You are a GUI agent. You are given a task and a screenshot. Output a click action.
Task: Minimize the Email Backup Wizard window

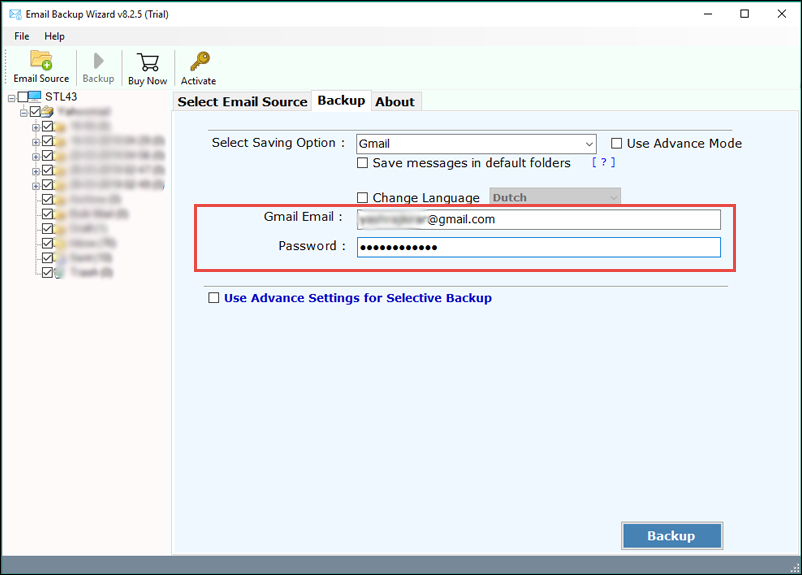708,14
